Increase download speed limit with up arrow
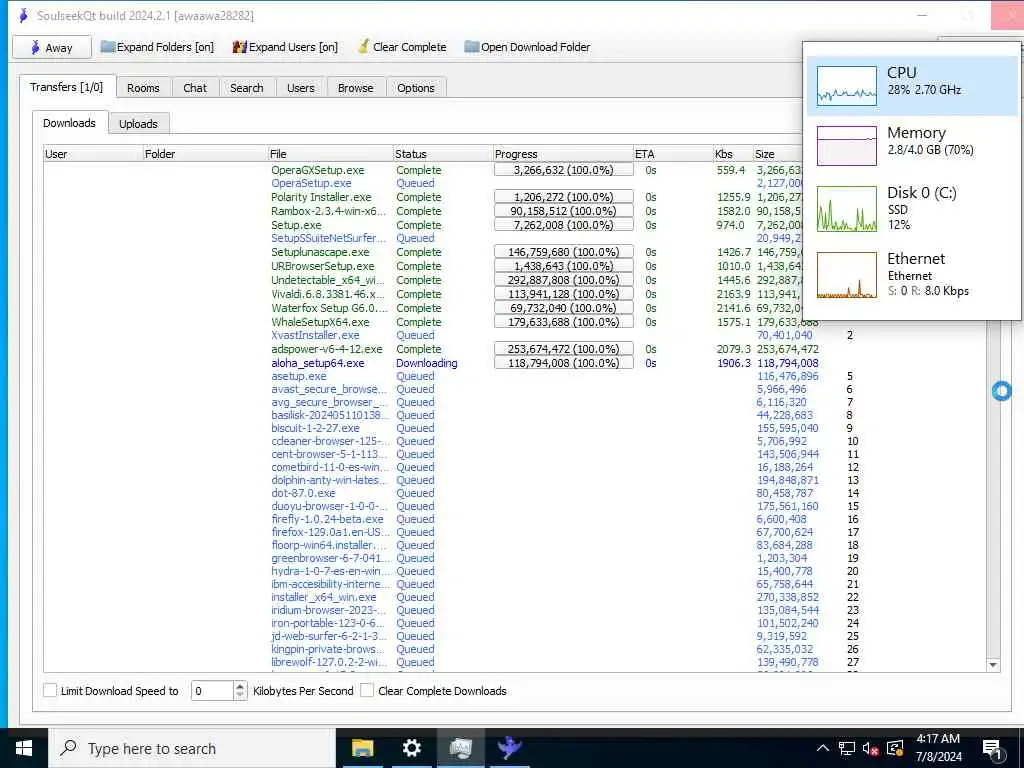The width and height of the screenshot is (1024, 768). click(240, 686)
